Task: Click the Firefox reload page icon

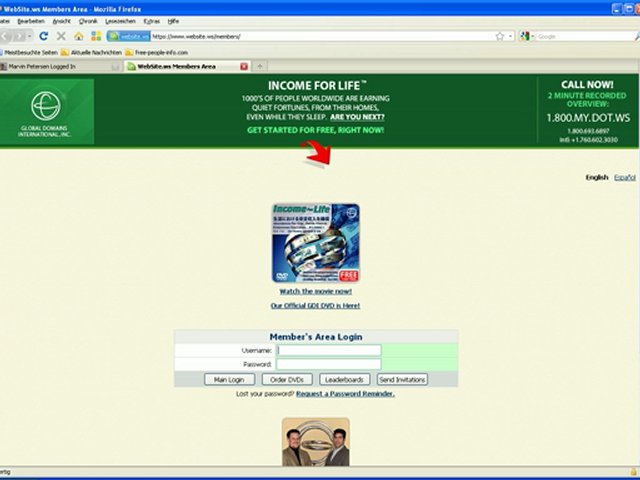Action: [x=43, y=36]
